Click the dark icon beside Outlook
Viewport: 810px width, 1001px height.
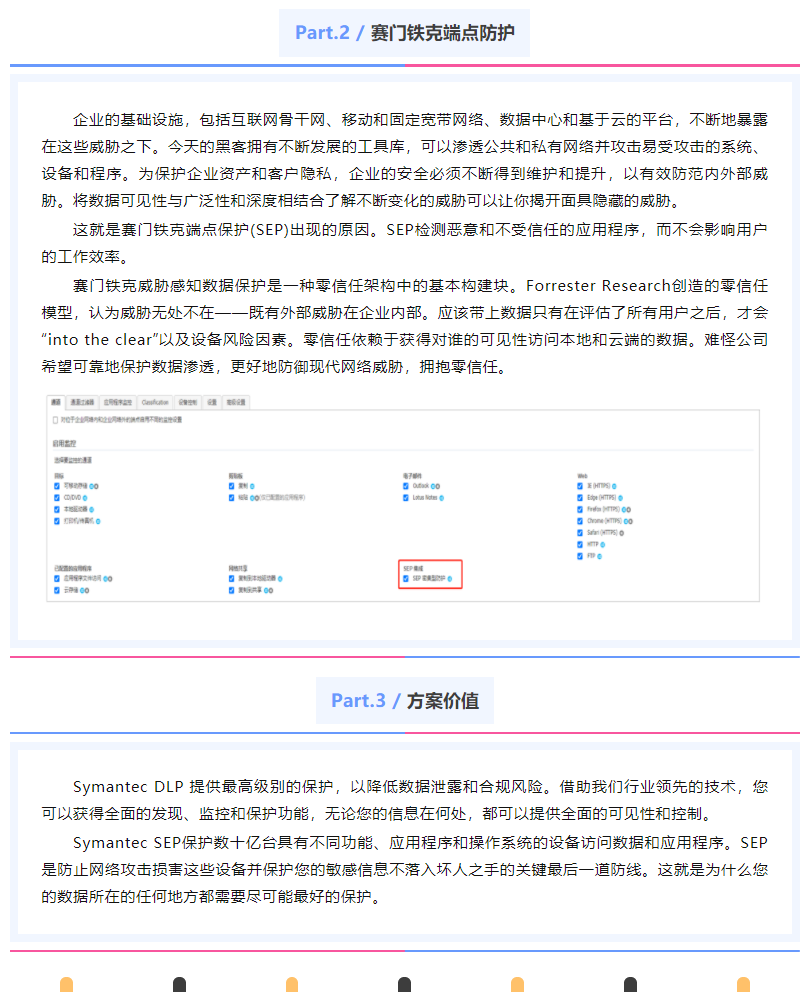click(437, 486)
